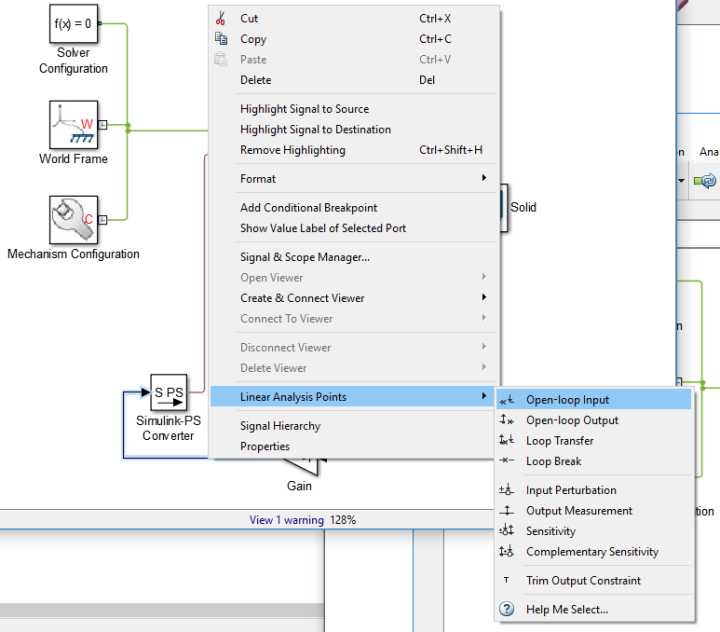Click the 128% zoom level indicator

(x=343, y=520)
